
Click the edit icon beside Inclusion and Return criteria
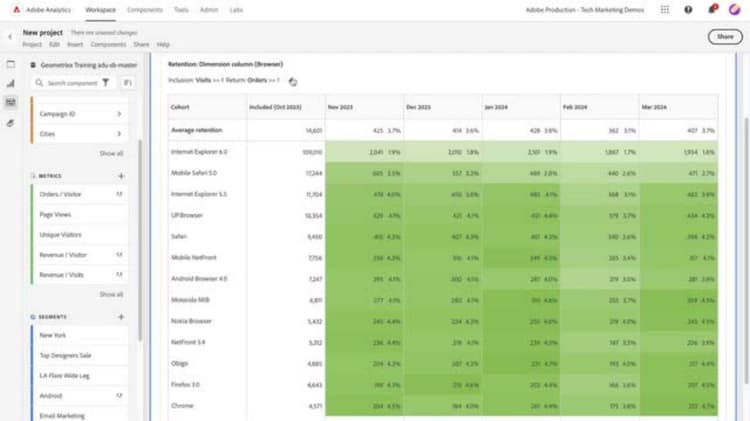click(x=293, y=82)
